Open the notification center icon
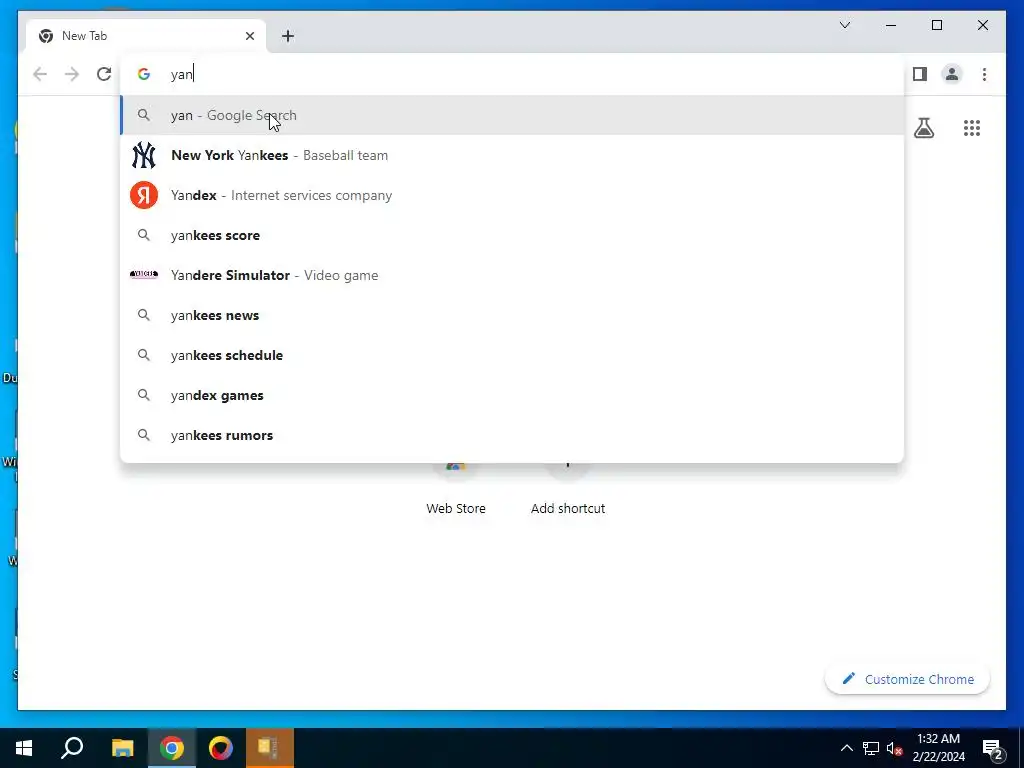Image resolution: width=1024 pixels, height=768 pixels. (x=993, y=748)
